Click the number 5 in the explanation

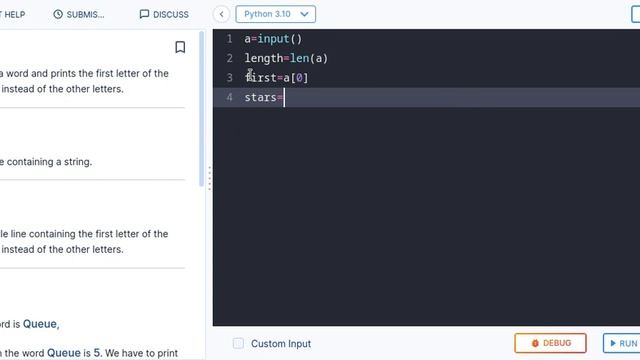[97, 353]
